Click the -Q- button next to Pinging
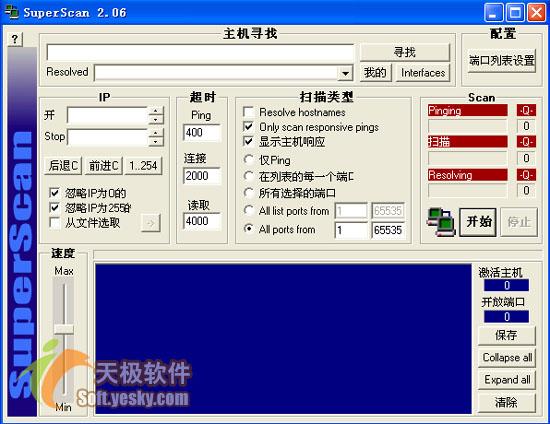The image size is (550, 424). (526, 110)
